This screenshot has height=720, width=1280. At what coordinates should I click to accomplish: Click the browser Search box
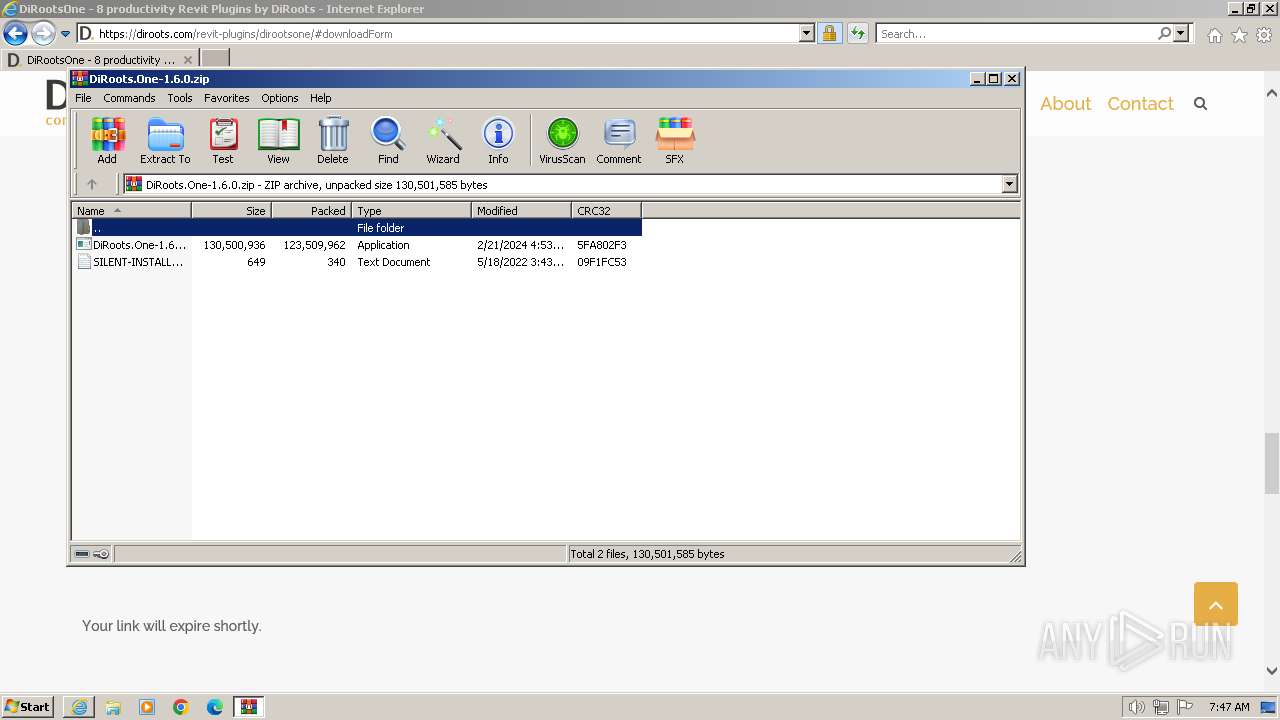[1015, 34]
